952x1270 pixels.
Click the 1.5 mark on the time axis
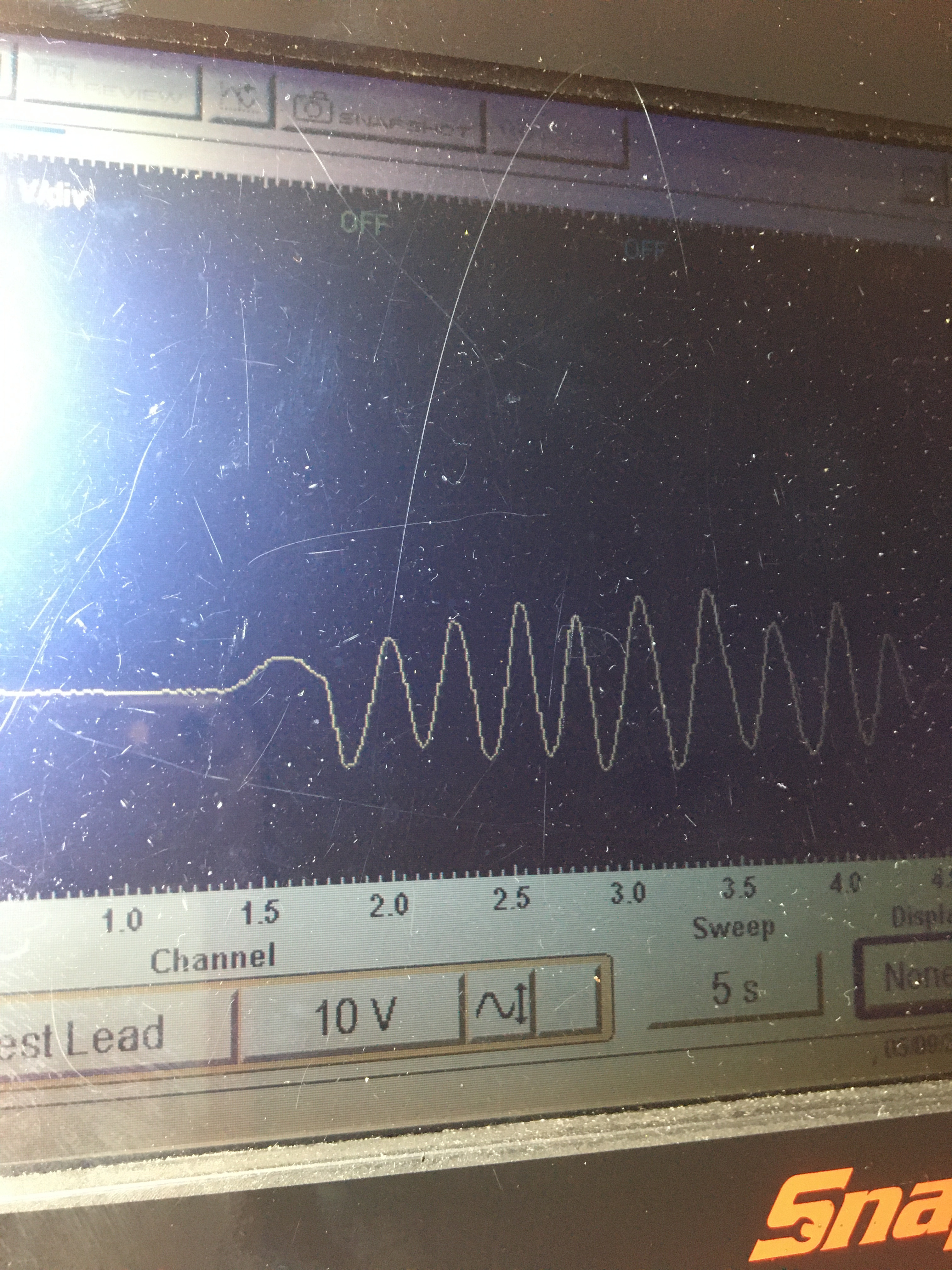tap(261, 913)
